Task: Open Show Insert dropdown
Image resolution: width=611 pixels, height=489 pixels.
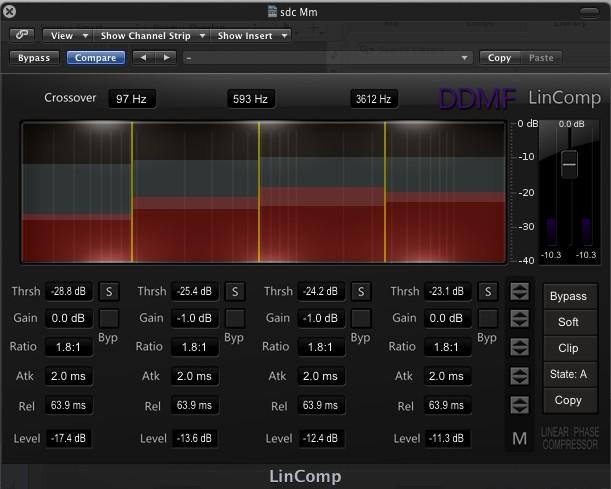Action: pyautogui.click(x=251, y=35)
